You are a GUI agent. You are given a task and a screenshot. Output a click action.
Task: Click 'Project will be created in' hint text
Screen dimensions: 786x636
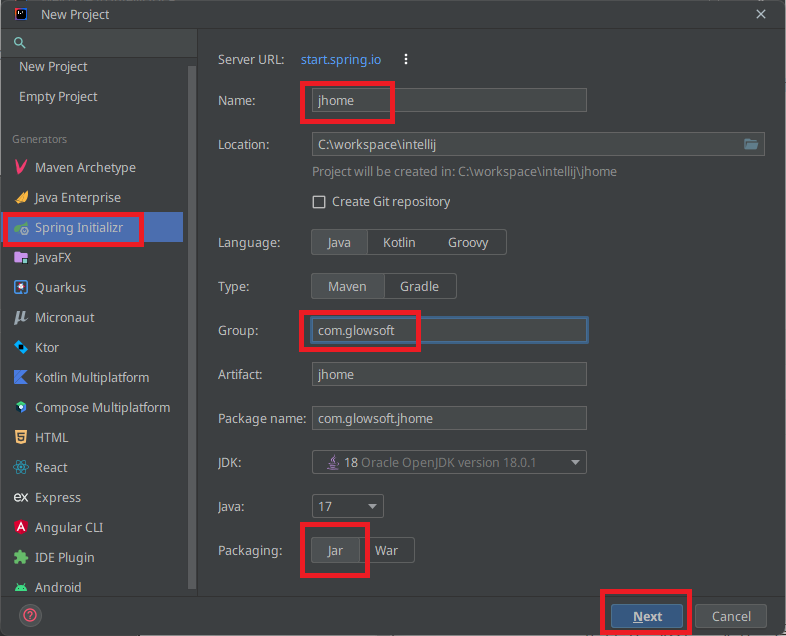tap(464, 172)
